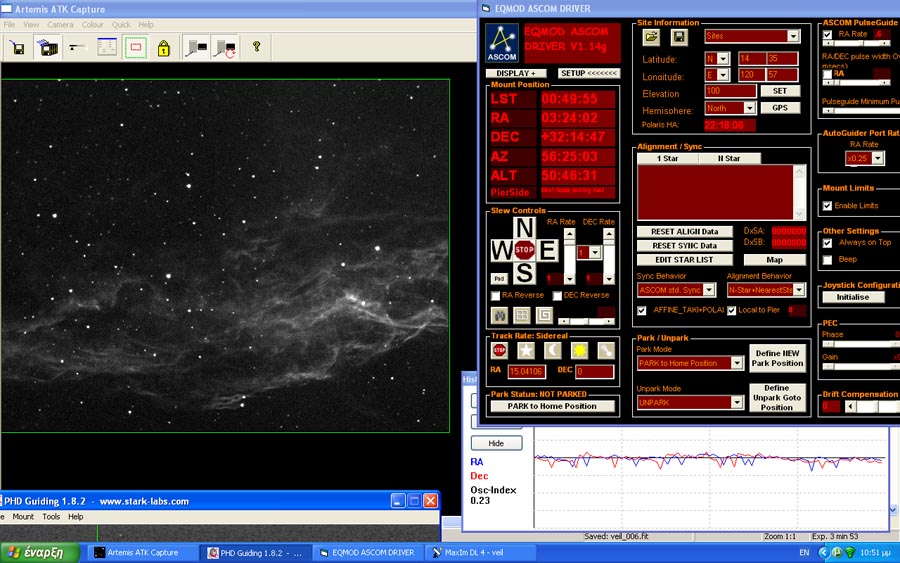
Task: Open the File menu in Artemis Capture
Action: (10, 25)
